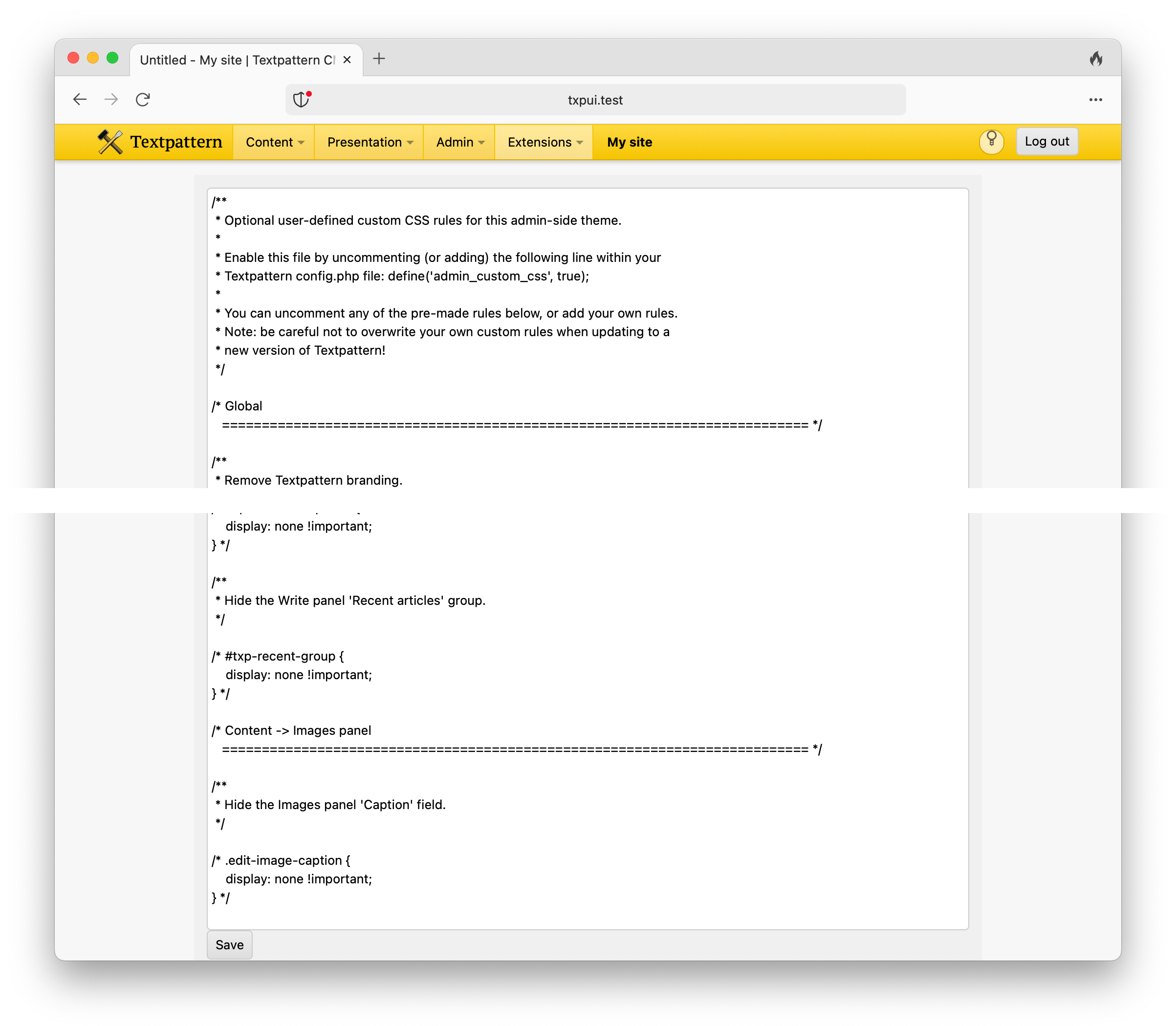Close the Untitled - My site tab
Screen dimensions: 1176x1026
pyautogui.click(x=347, y=60)
